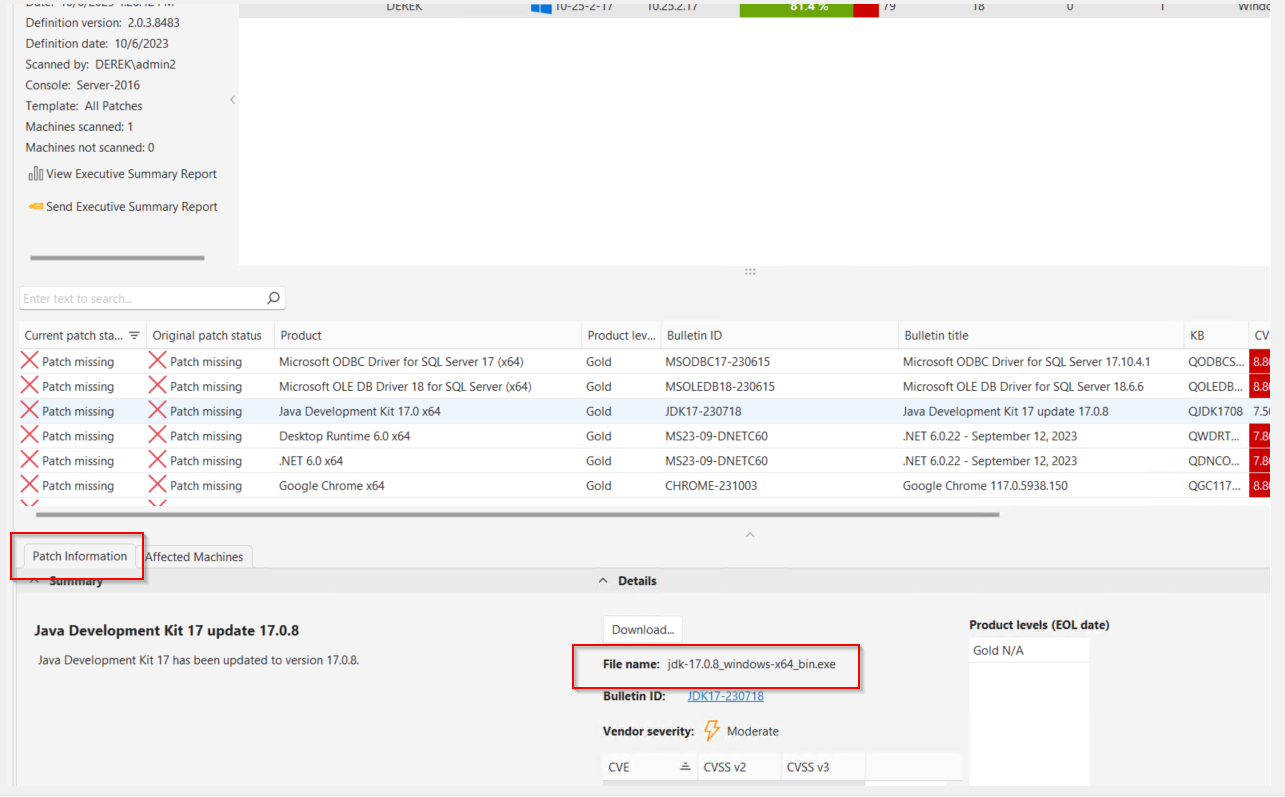1285x797 pixels.
Task: Click the splitter grip dots between the panes
Action: pyautogui.click(x=749, y=271)
